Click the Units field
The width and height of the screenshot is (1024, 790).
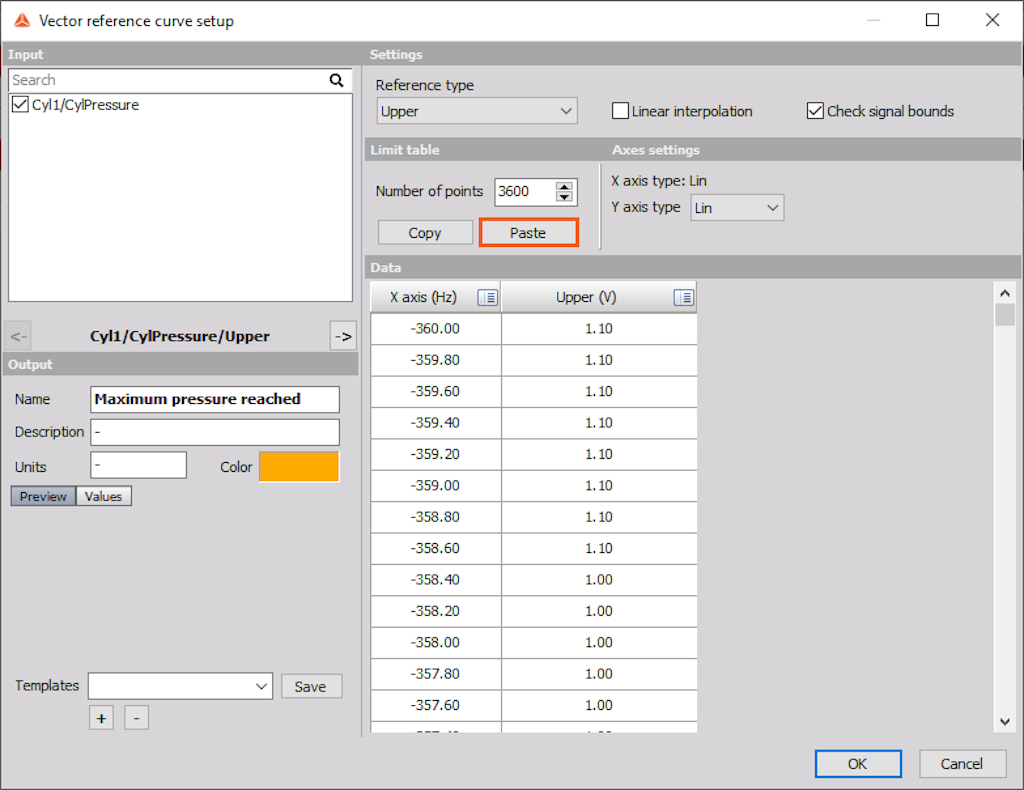138,466
